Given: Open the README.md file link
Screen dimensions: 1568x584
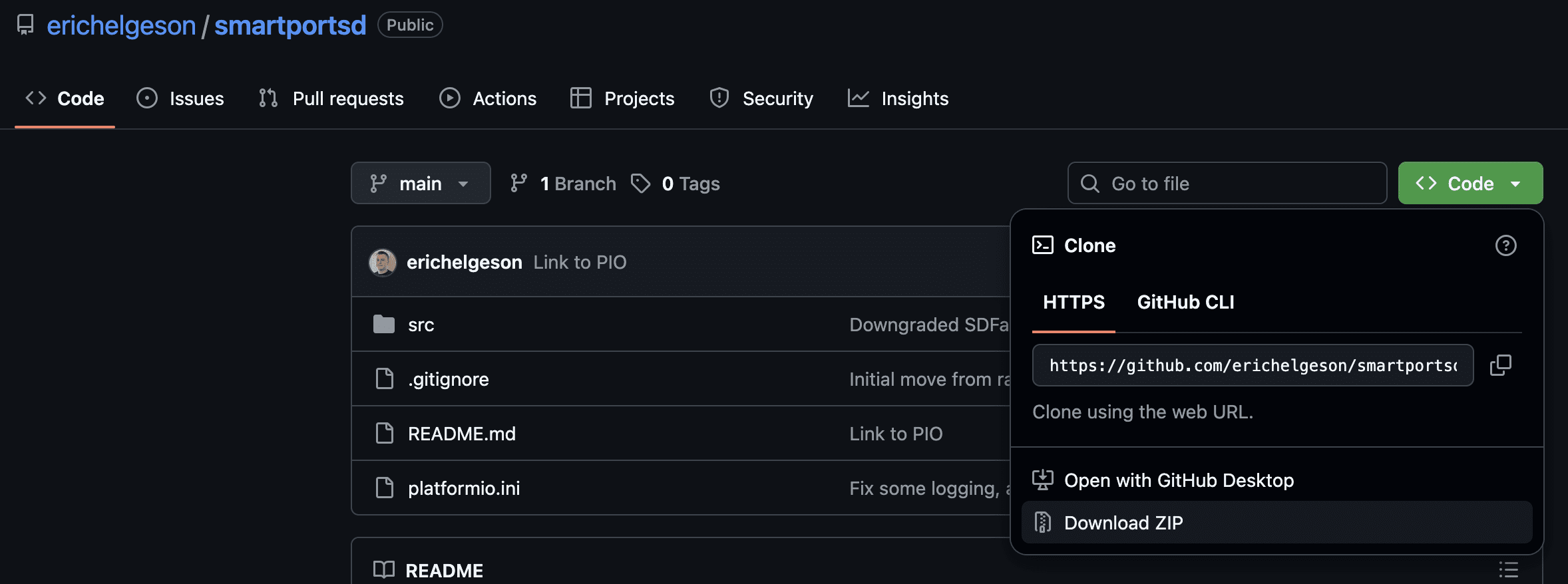Looking at the screenshot, I should 461,434.
